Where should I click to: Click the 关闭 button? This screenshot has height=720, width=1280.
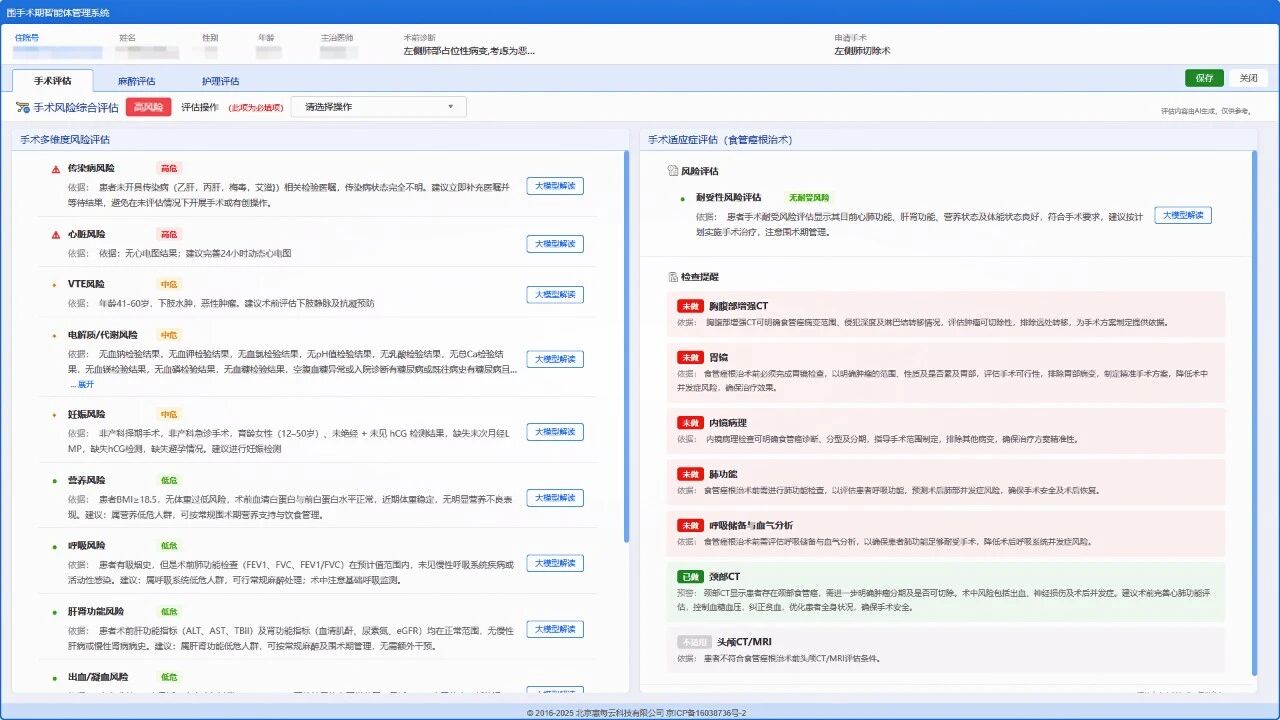pyautogui.click(x=1248, y=78)
